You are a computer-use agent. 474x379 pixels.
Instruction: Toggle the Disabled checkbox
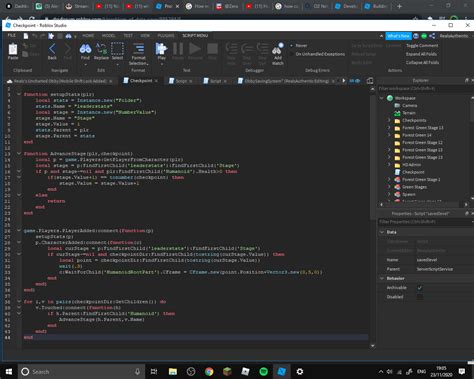[420, 297]
